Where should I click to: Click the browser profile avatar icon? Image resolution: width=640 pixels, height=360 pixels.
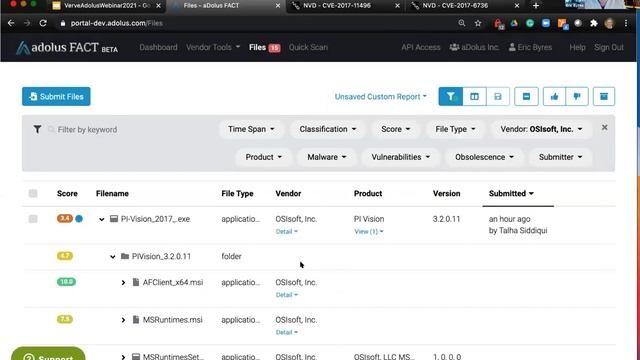609,23
